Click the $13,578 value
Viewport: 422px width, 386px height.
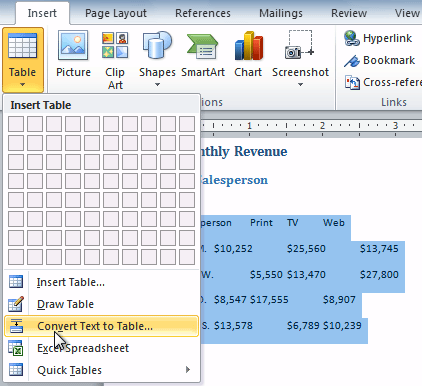point(233,326)
